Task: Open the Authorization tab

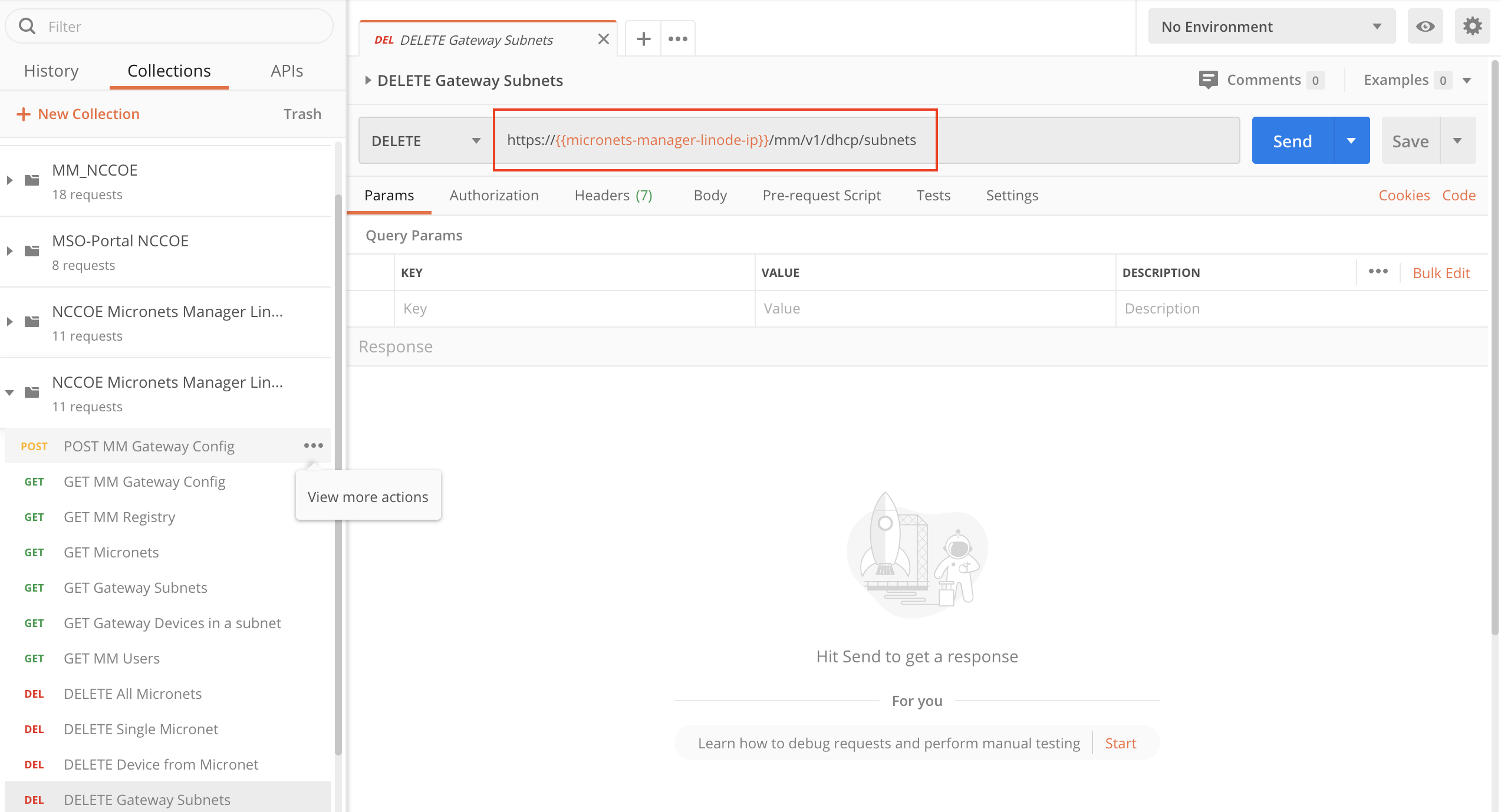Action: click(494, 195)
